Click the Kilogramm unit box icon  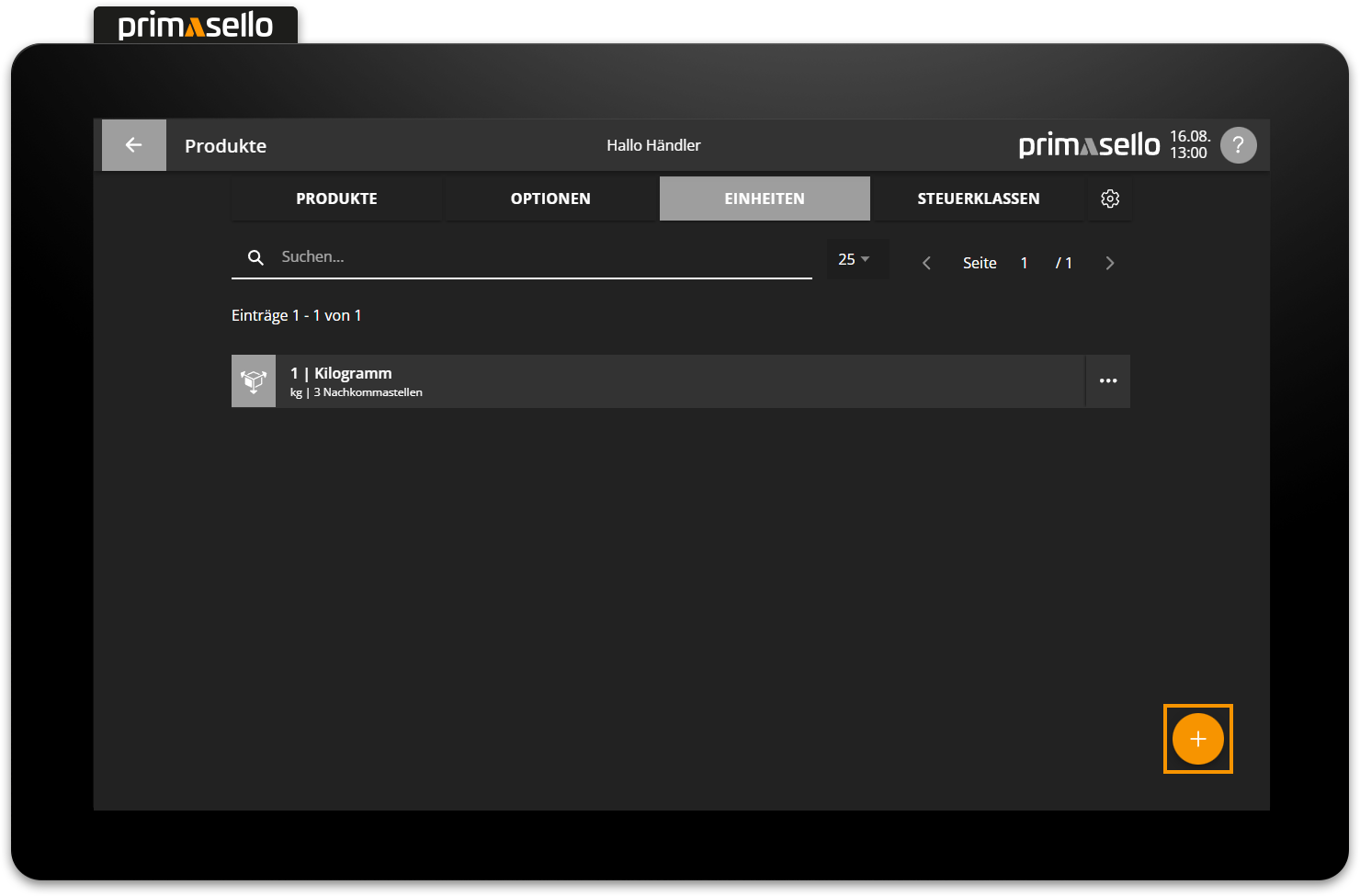coord(254,381)
